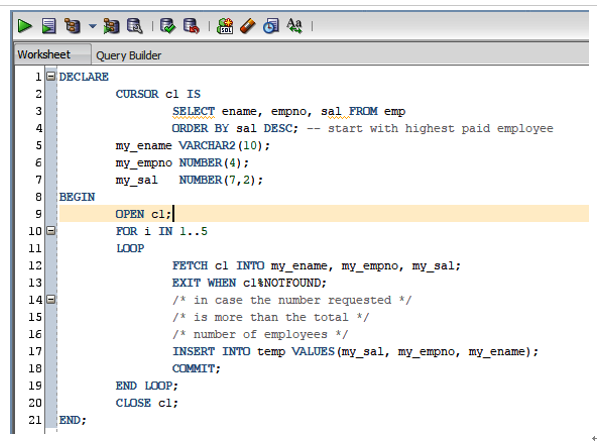
Task: Collapse the FOR loop fold on line 10
Action: coord(51,230)
